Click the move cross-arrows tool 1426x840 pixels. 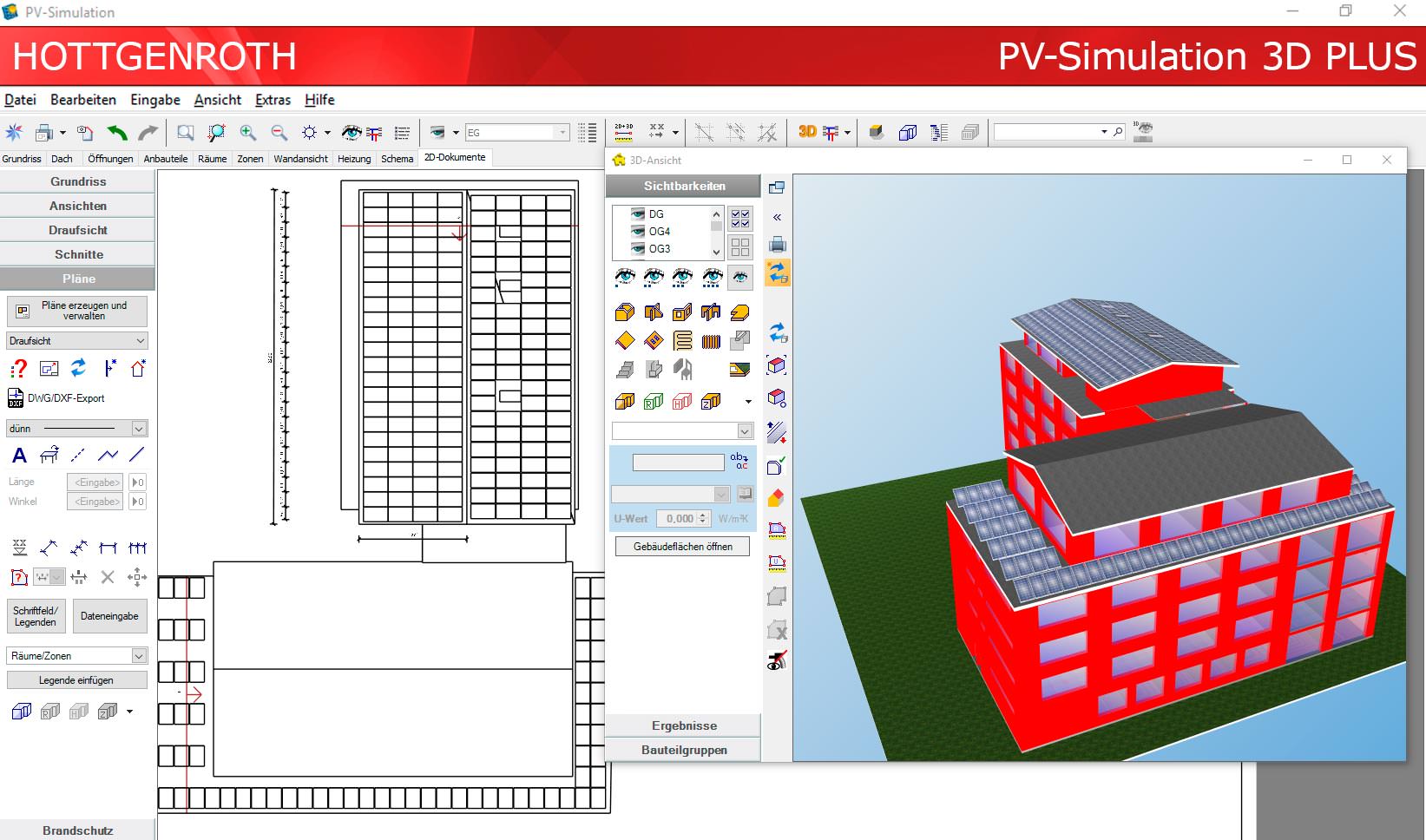(137, 576)
